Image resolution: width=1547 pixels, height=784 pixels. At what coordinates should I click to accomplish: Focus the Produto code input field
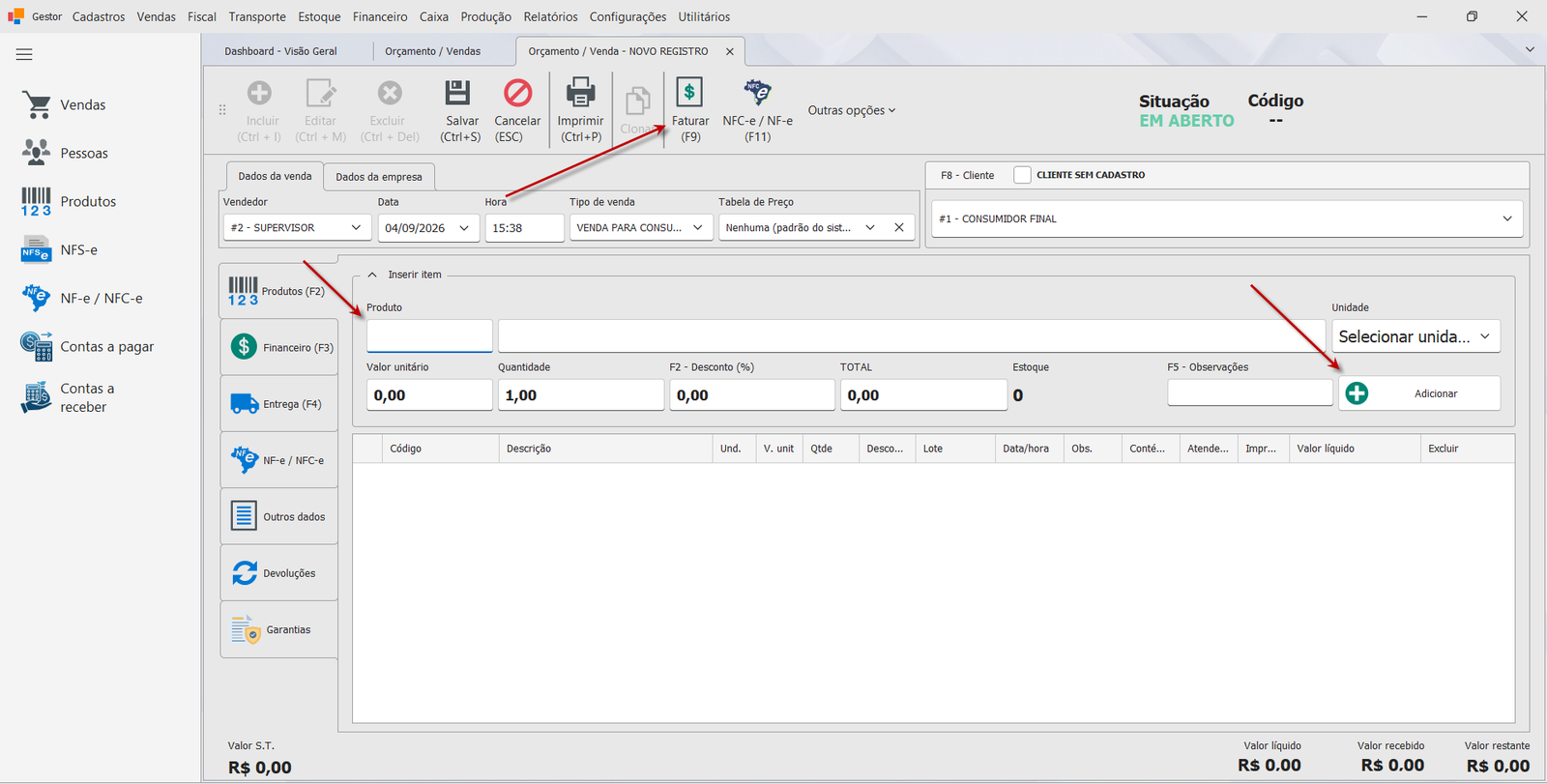tap(429, 335)
